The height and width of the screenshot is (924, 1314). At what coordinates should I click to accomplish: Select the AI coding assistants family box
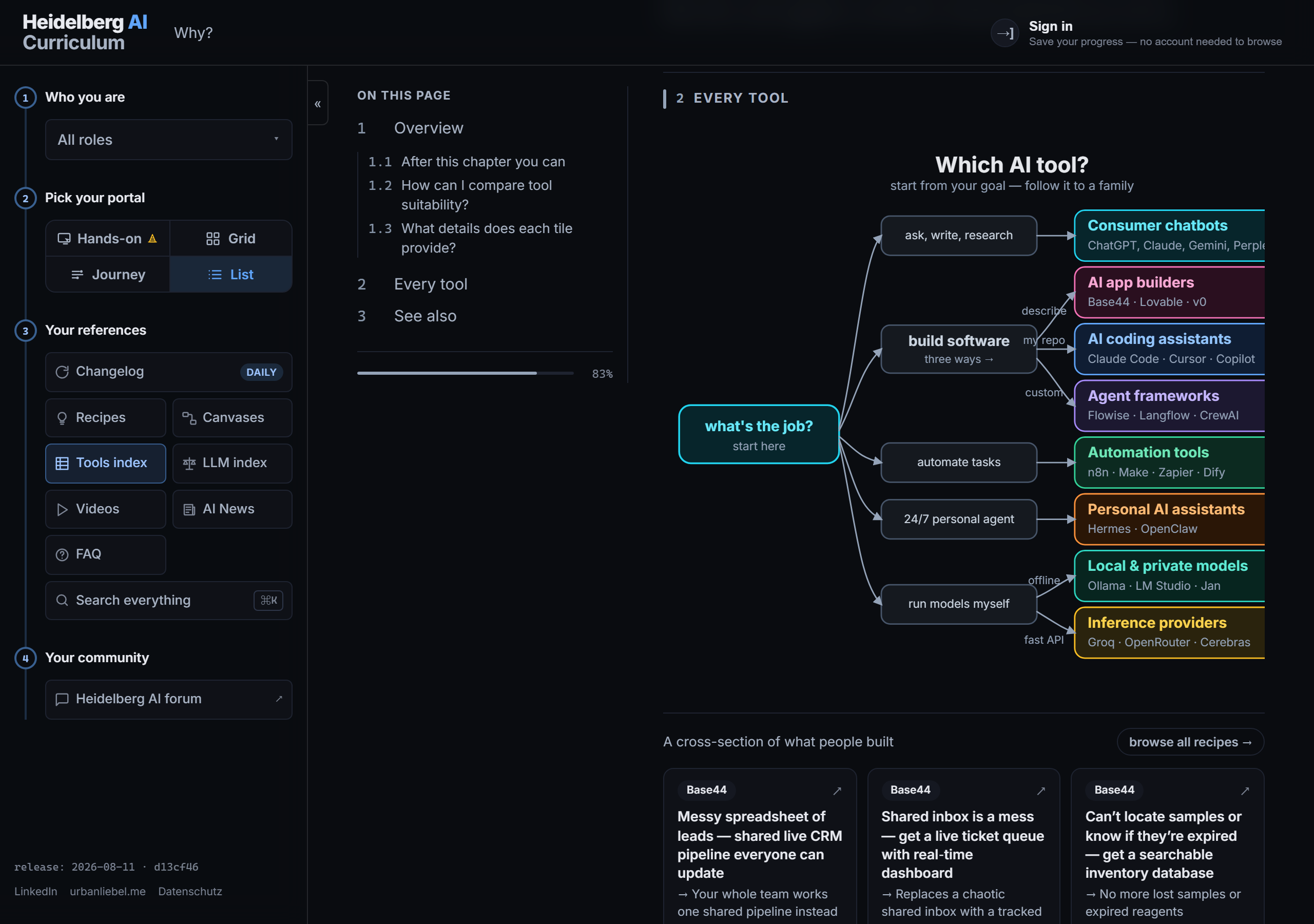click(1169, 349)
